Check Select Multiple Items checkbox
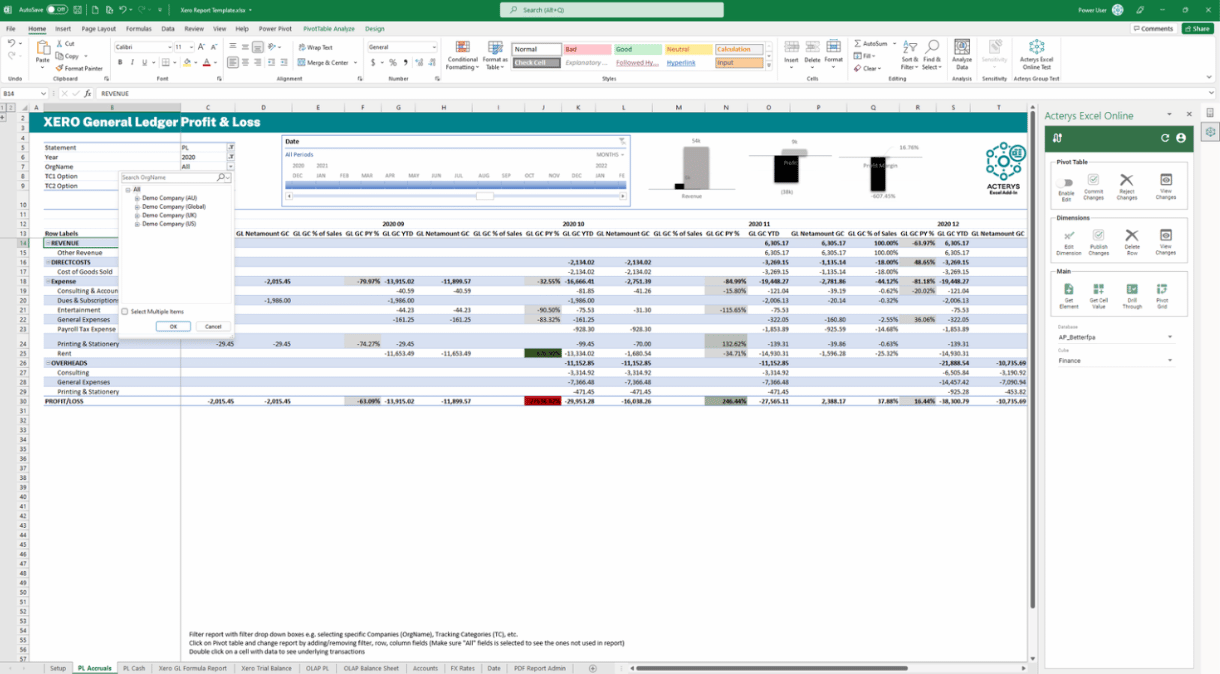The height and width of the screenshot is (674, 1220). coord(125,311)
